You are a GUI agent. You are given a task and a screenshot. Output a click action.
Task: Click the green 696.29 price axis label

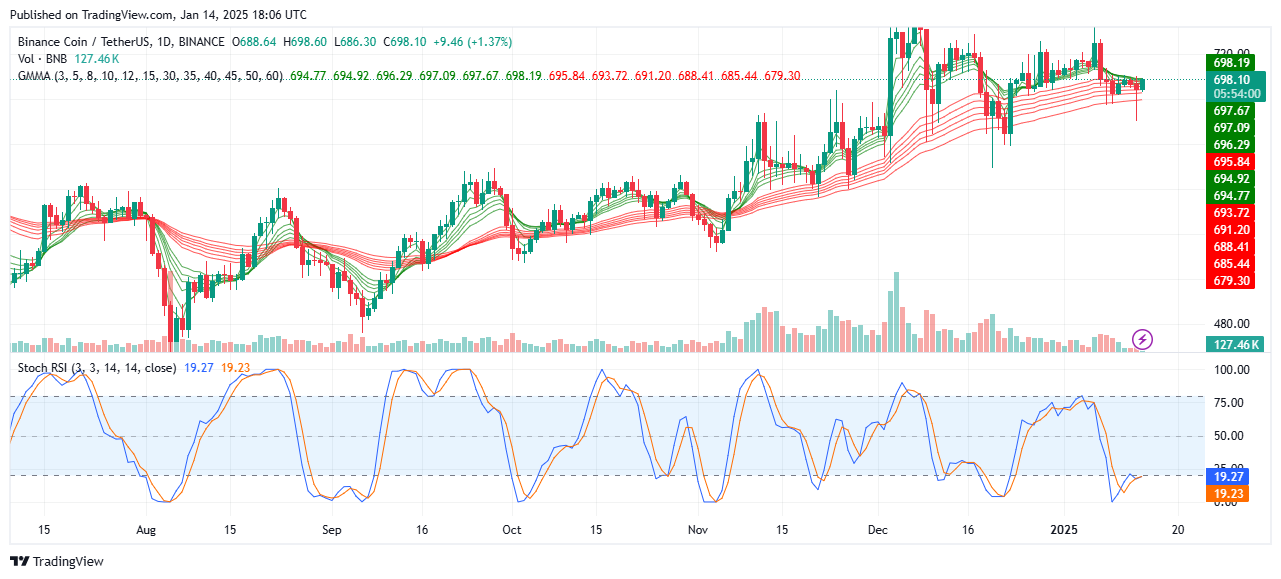[1231, 145]
